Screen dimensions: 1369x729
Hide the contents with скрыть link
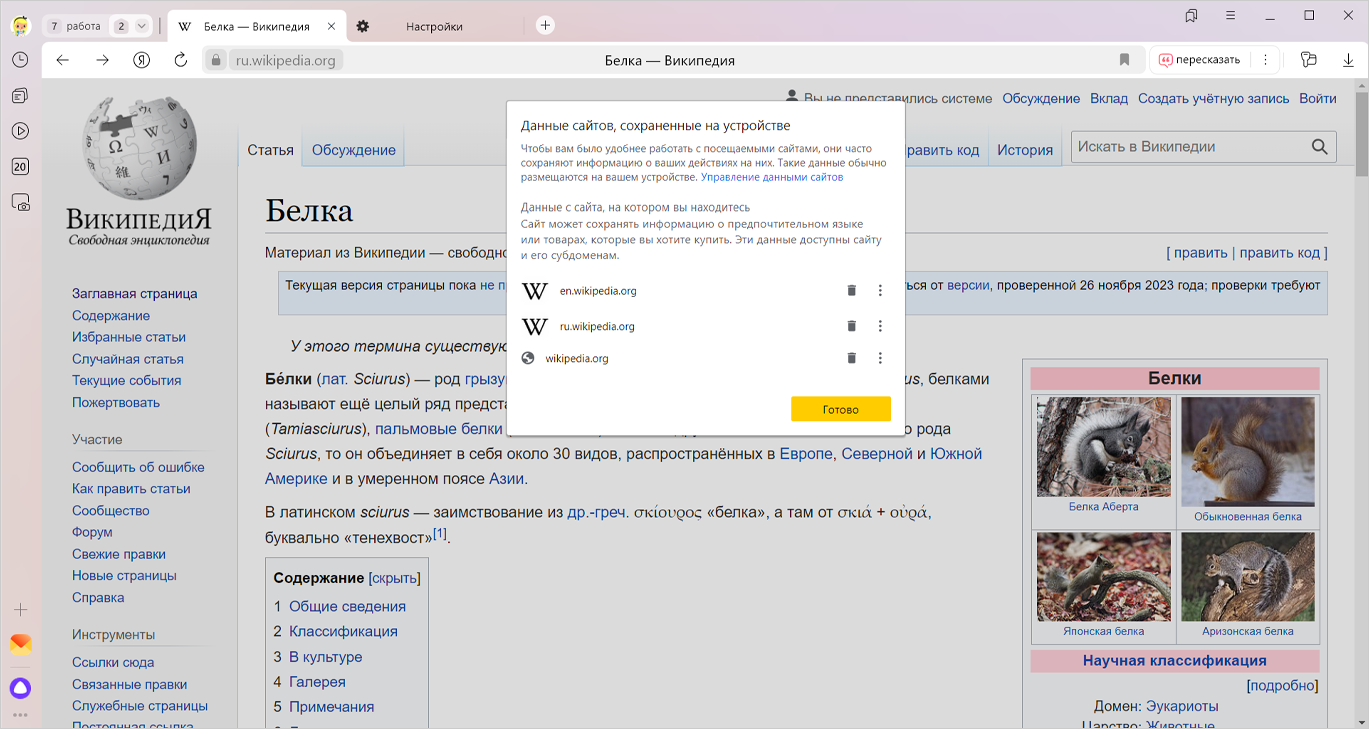coord(395,578)
